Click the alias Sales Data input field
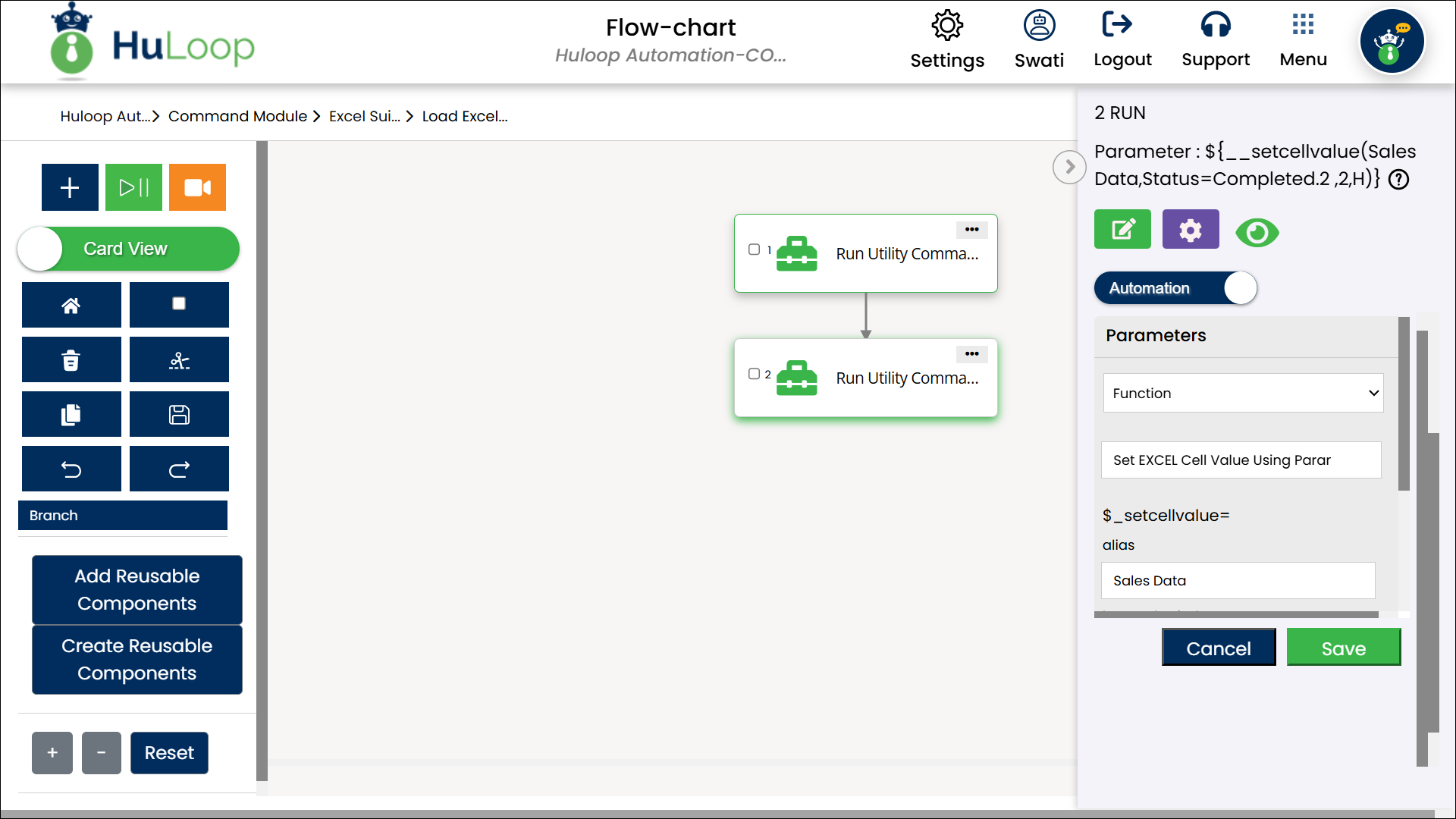The height and width of the screenshot is (819, 1456). 1238,580
